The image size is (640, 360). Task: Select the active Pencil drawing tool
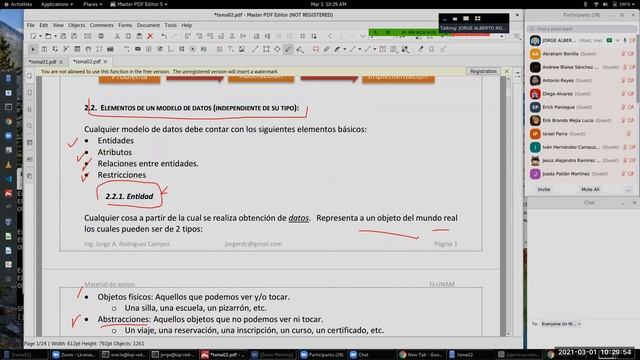[288, 49]
